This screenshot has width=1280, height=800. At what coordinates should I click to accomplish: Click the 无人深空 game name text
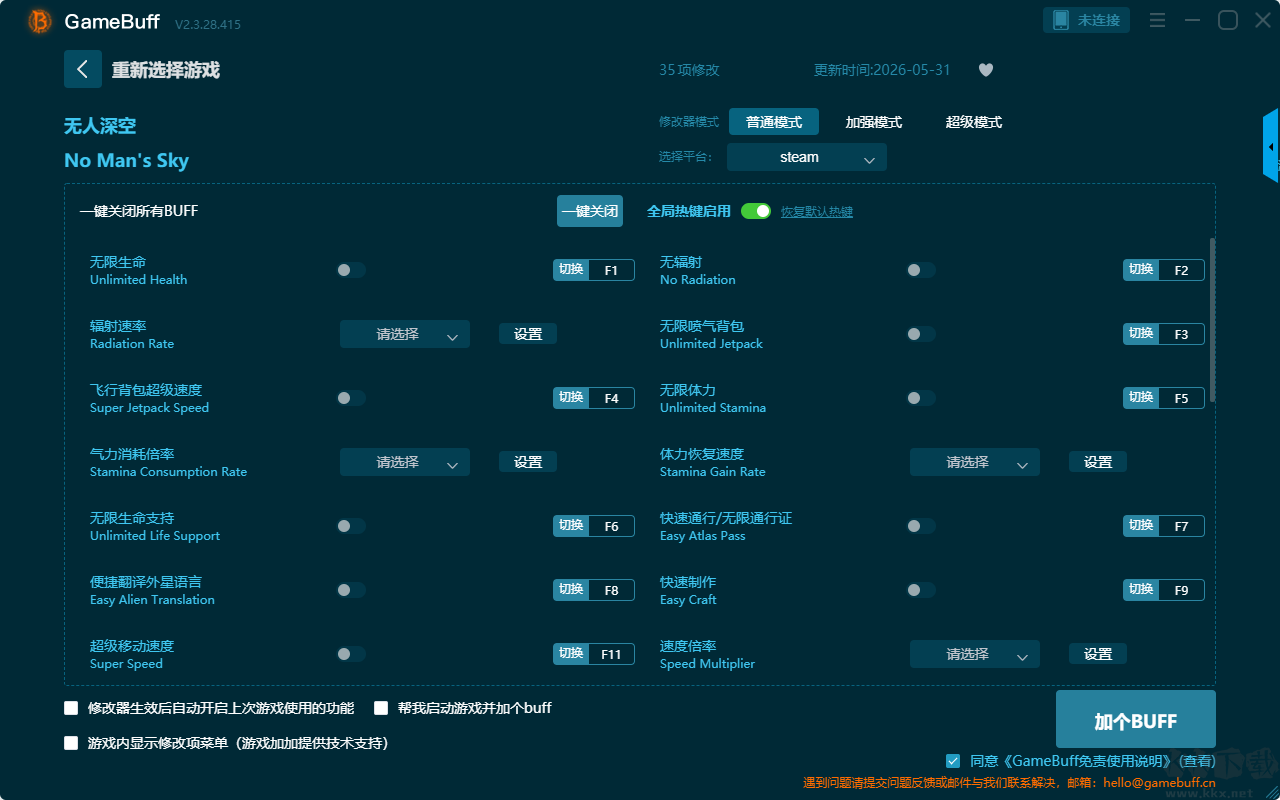pyautogui.click(x=100, y=126)
